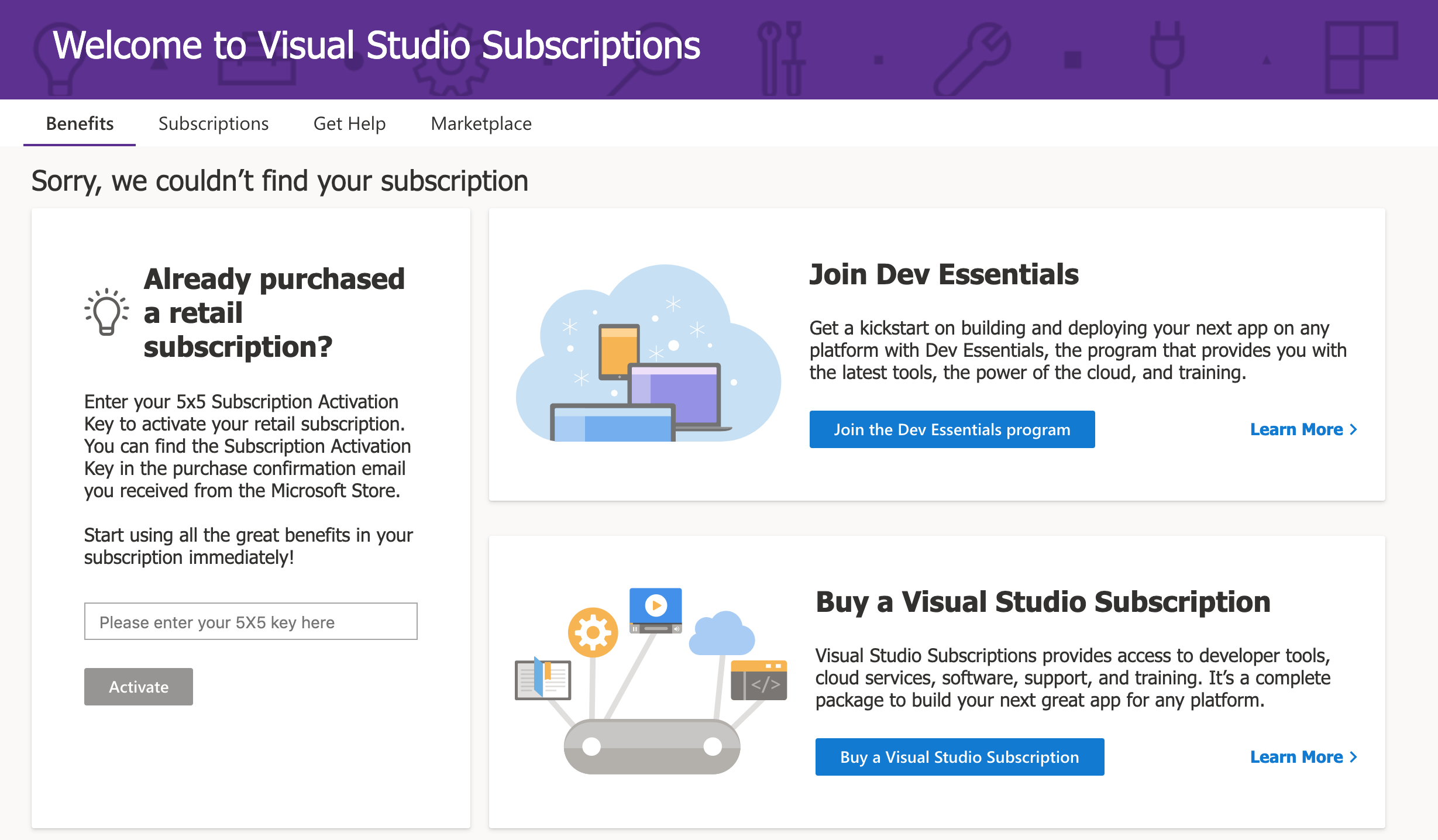Click the Buy a Visual Studio Subscription heading
1438x840 pixels.
pyautogui.click(x=1043, y=602)
